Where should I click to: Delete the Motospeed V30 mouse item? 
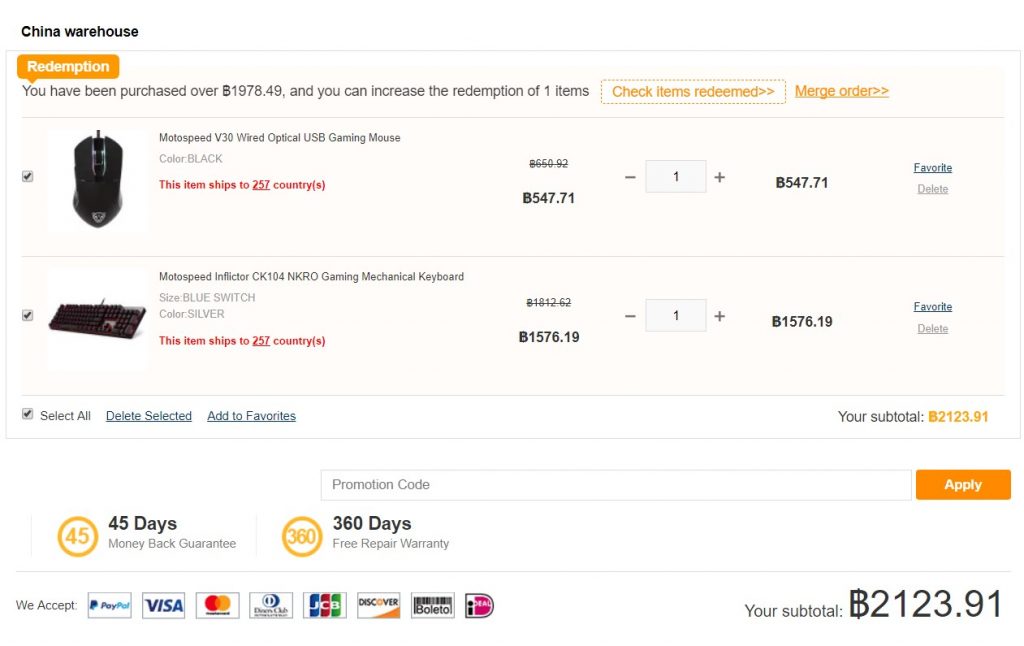pos(932,189)
